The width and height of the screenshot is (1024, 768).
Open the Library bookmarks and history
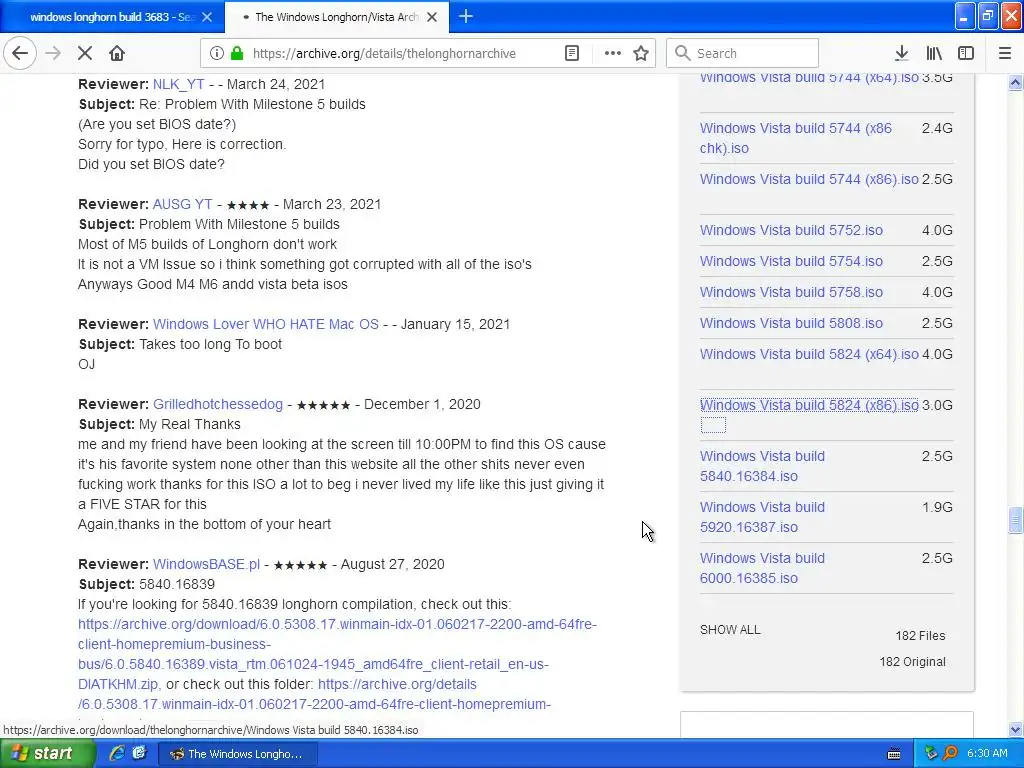coord(934,53)
